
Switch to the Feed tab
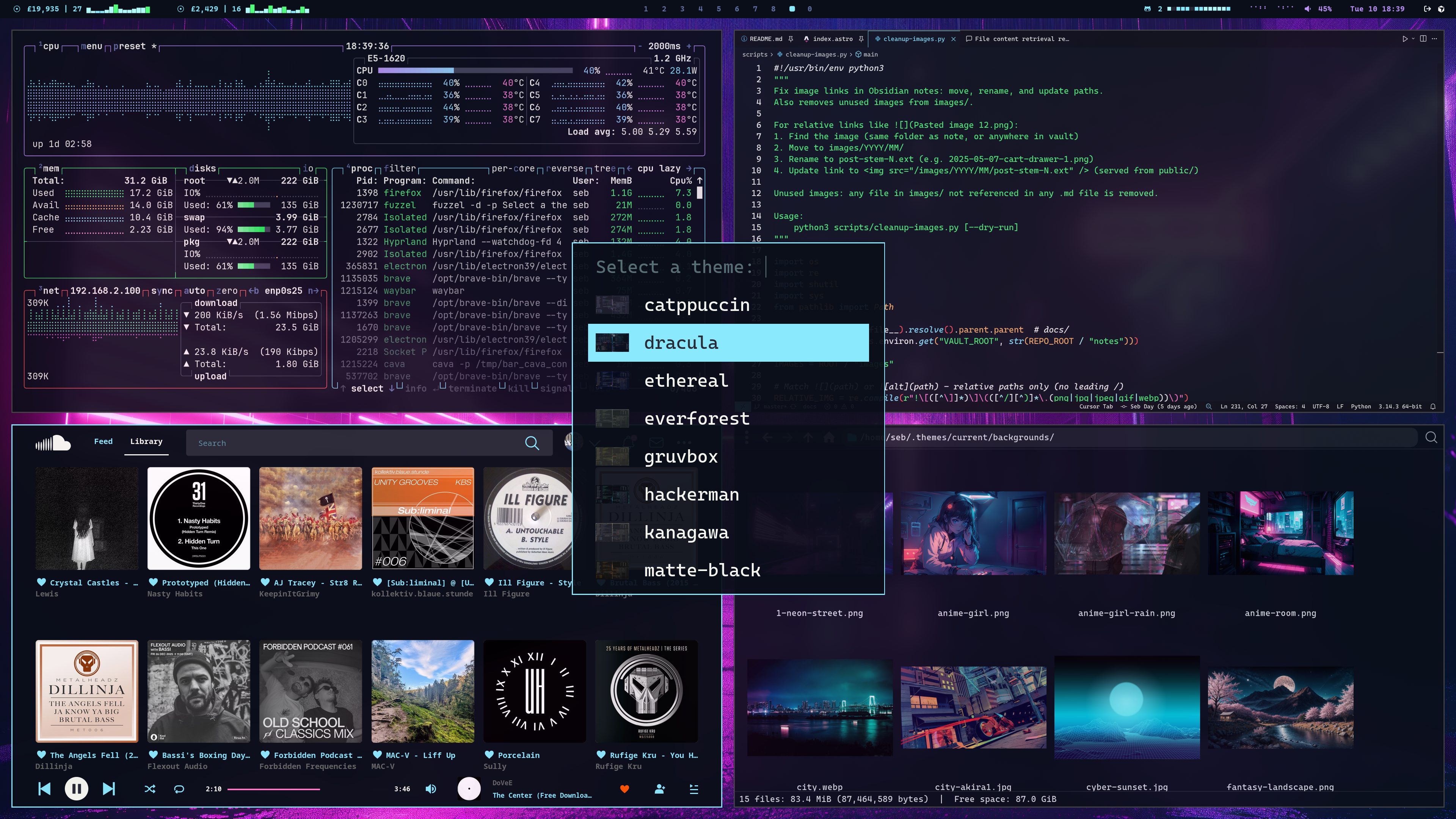103,441
